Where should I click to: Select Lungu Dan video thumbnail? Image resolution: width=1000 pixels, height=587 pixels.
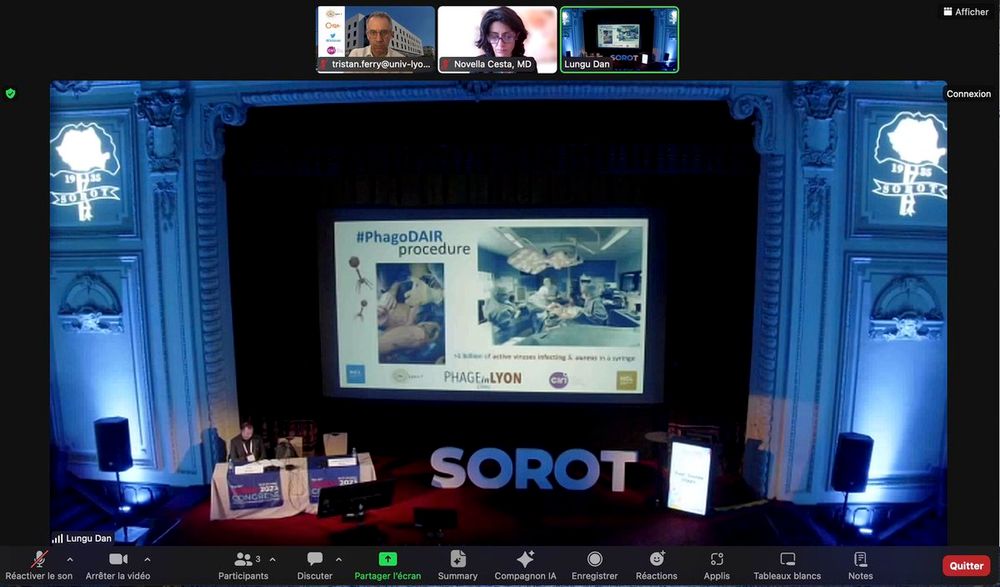[619, 40]
